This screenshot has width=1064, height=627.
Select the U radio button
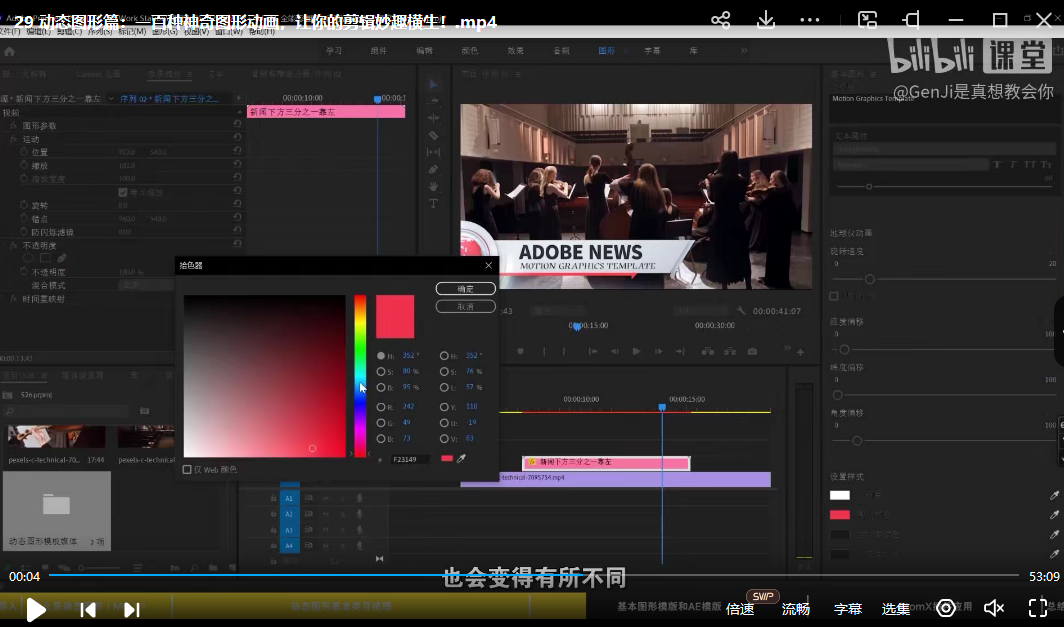point(444,423)
